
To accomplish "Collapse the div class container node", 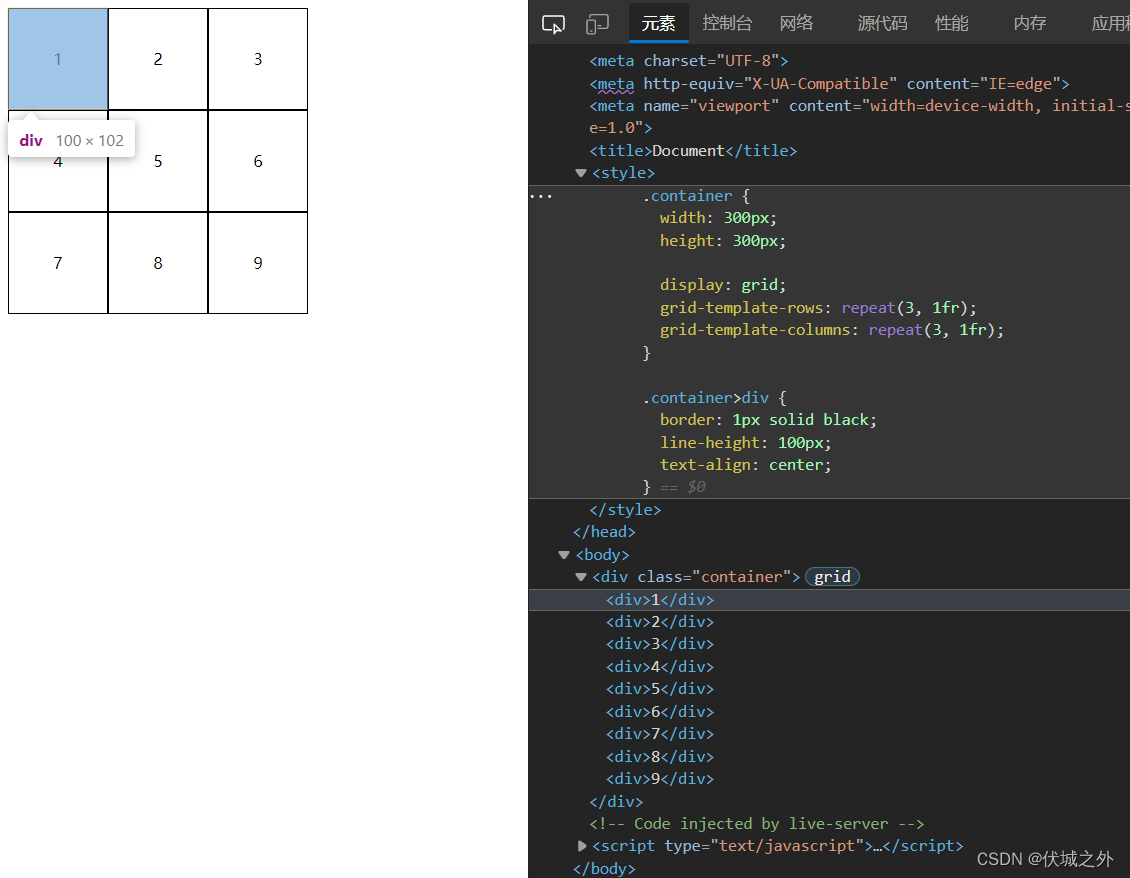I will coord(581,577).
